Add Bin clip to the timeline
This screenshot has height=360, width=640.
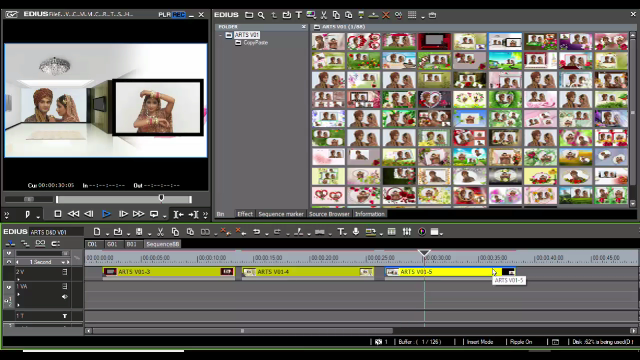(x=373, y=15)
